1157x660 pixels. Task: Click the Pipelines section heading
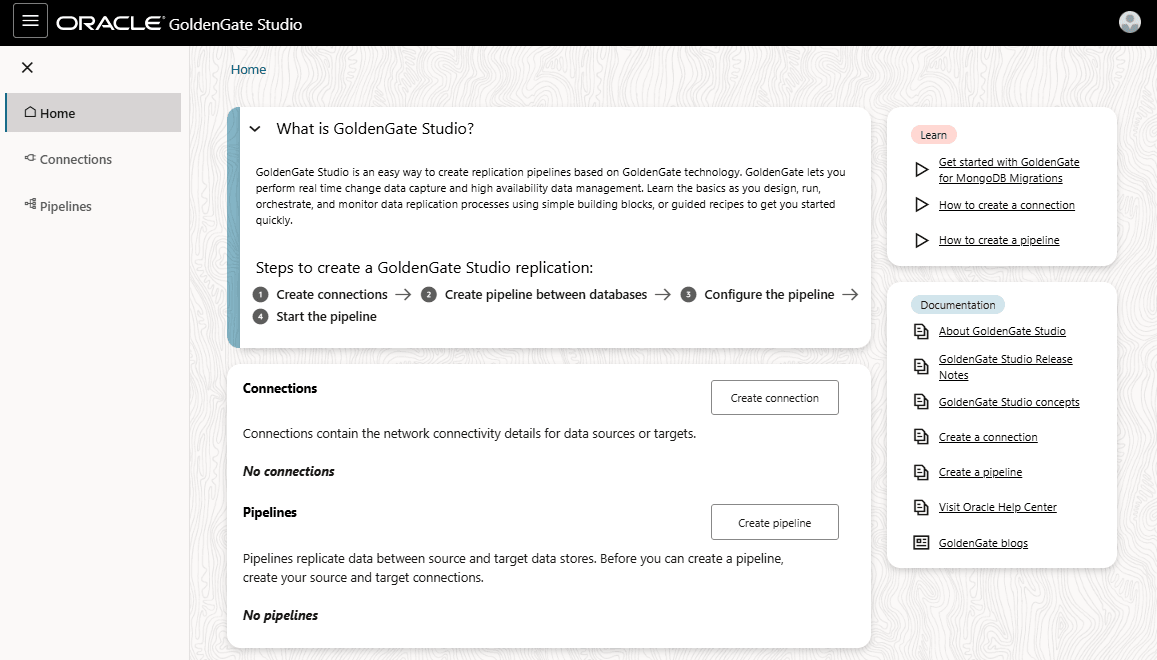[x=269, y=512]
